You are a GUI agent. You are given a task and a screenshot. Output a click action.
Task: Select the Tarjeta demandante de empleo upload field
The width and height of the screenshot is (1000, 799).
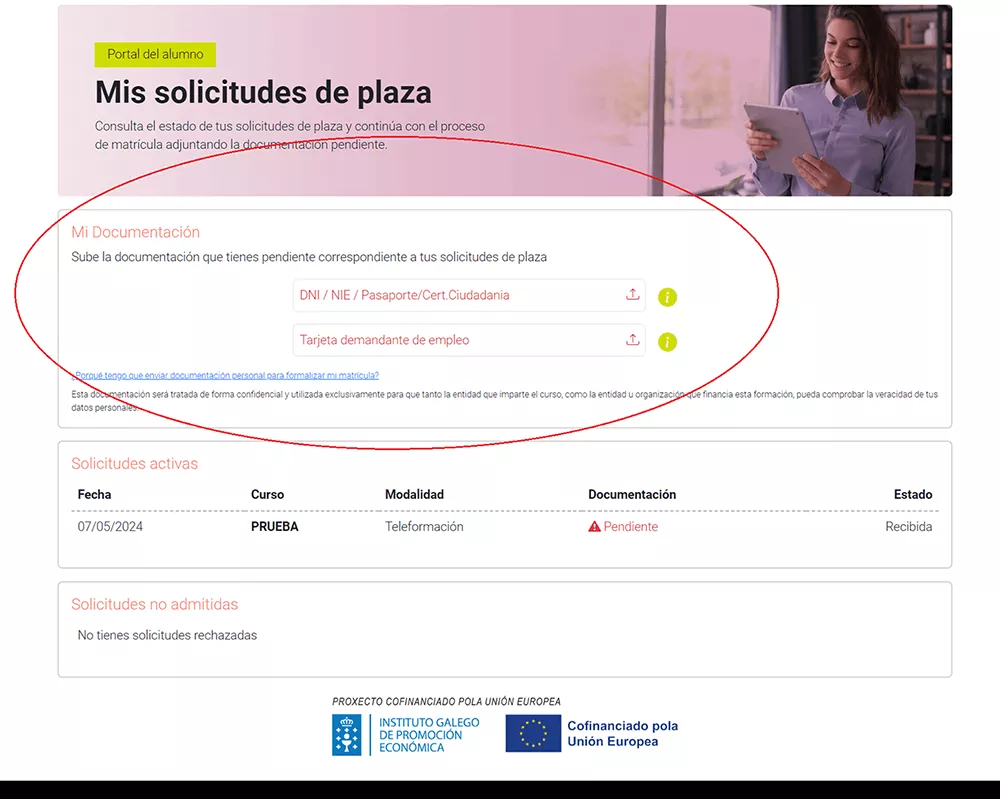pos(469,340)
